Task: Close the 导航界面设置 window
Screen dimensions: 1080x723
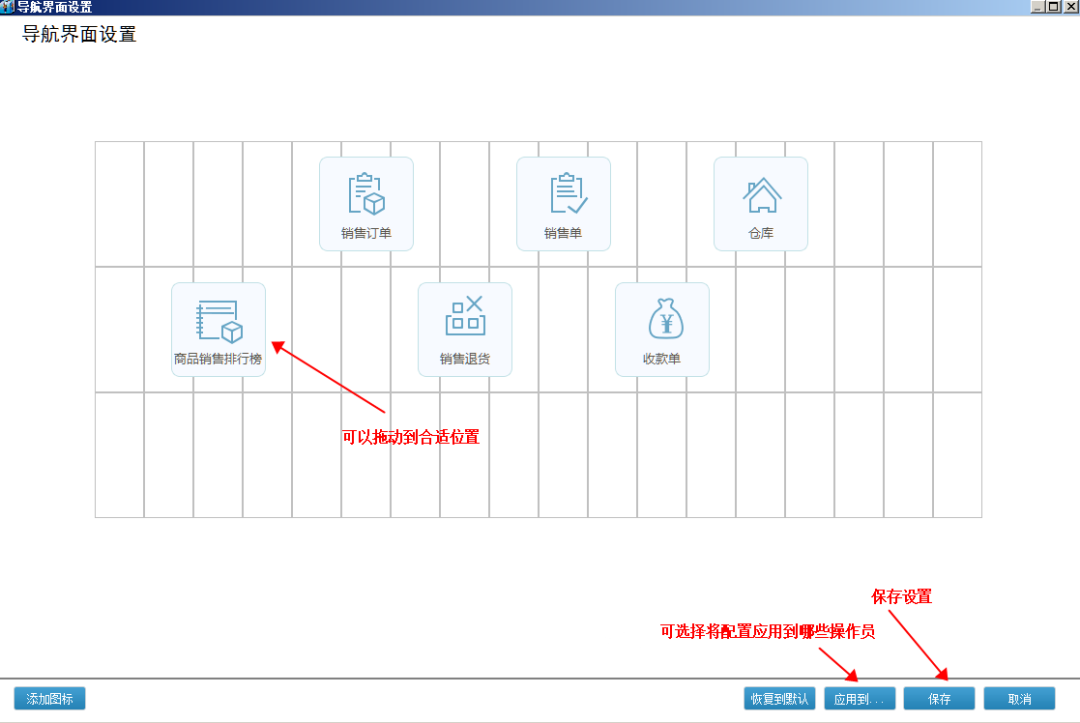Action: pos(1070,7)
